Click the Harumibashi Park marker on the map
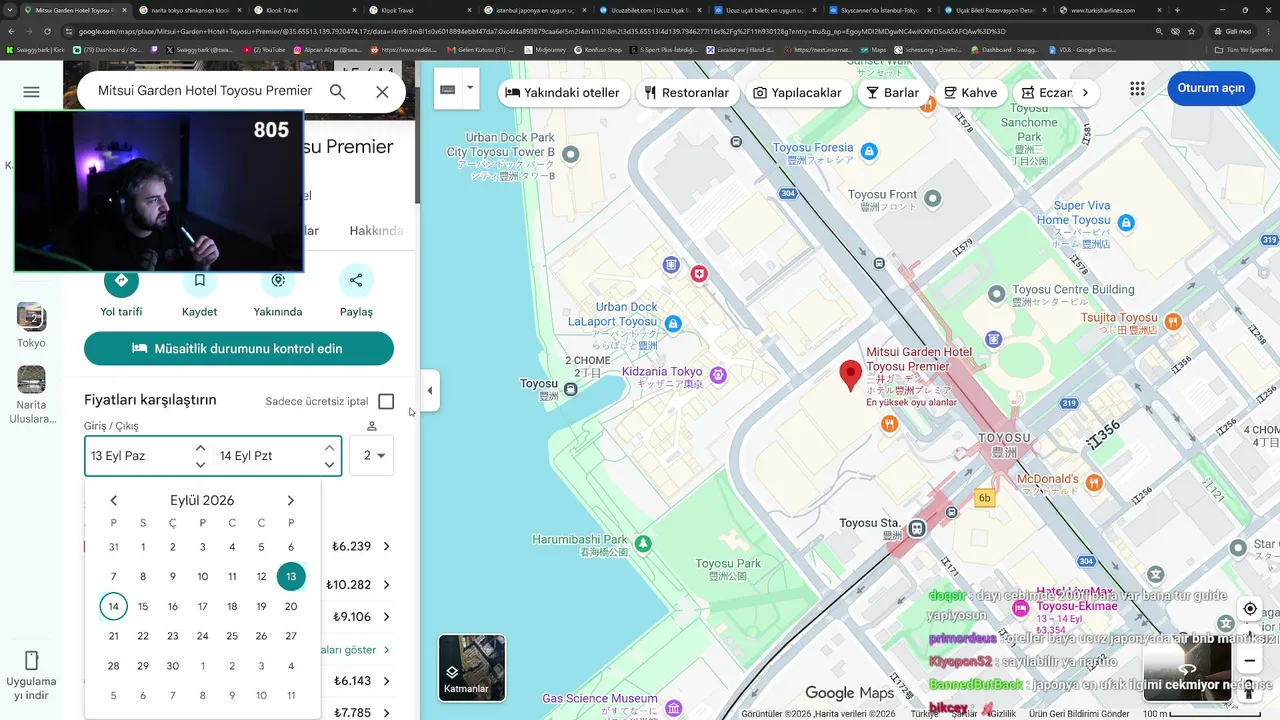The image size is (1280, 720). [x=643, y=544]
